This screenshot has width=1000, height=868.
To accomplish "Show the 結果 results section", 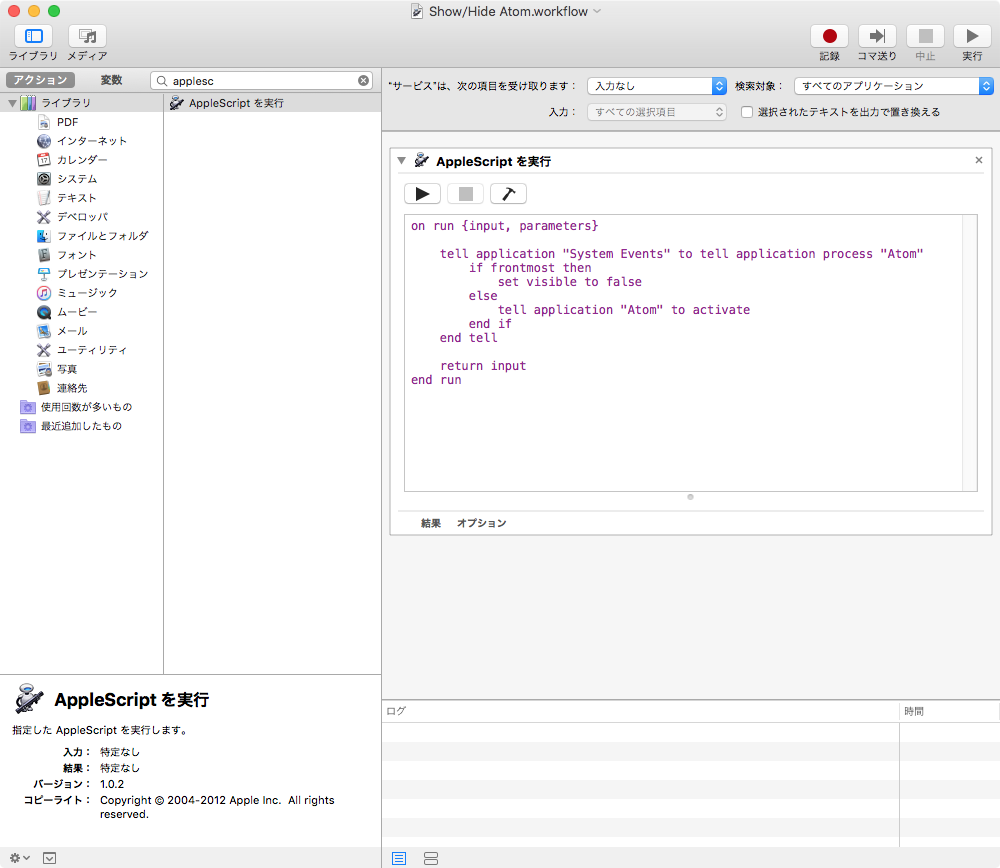I will [430, 523].
